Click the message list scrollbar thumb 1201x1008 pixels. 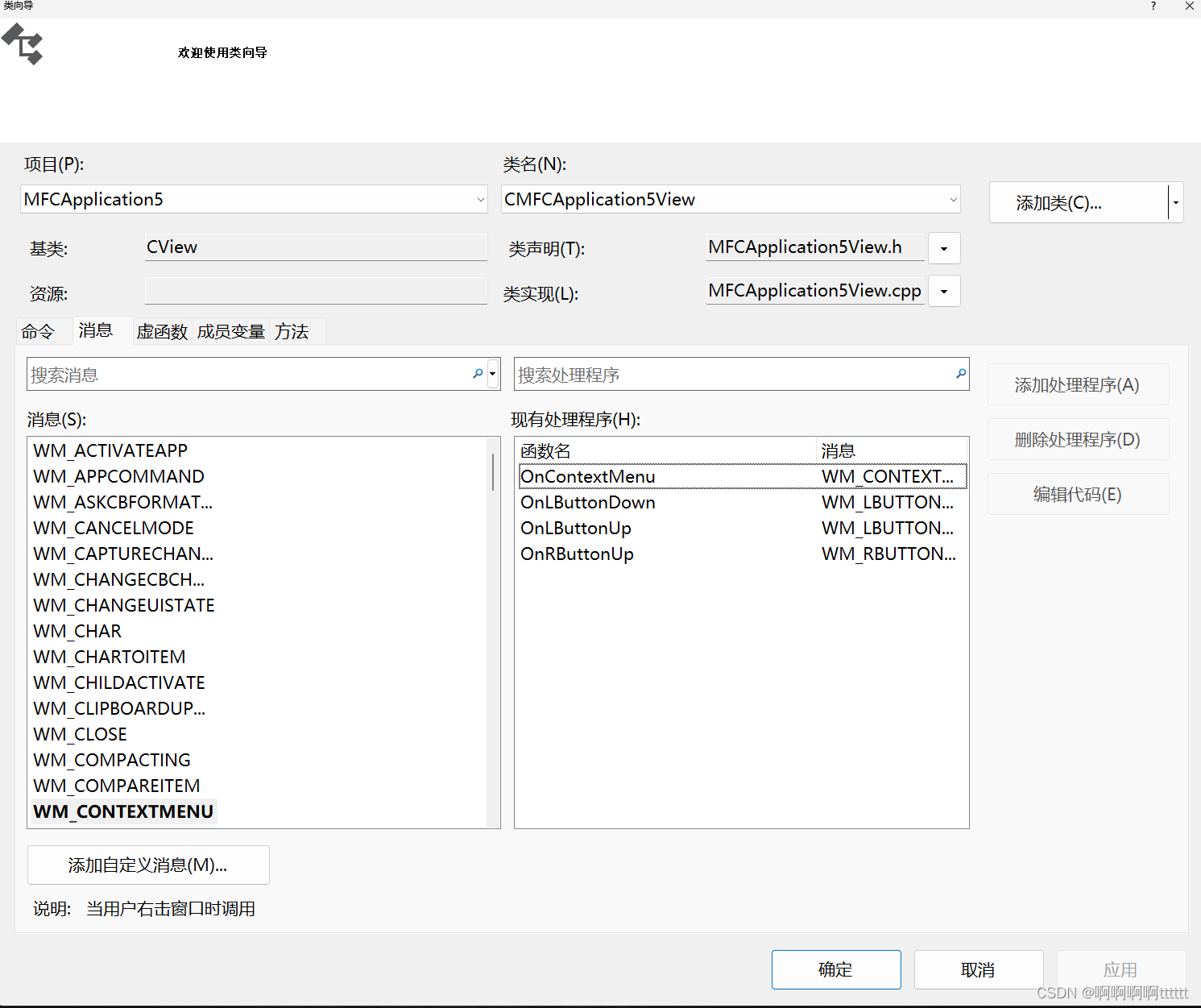click(492, 471)
